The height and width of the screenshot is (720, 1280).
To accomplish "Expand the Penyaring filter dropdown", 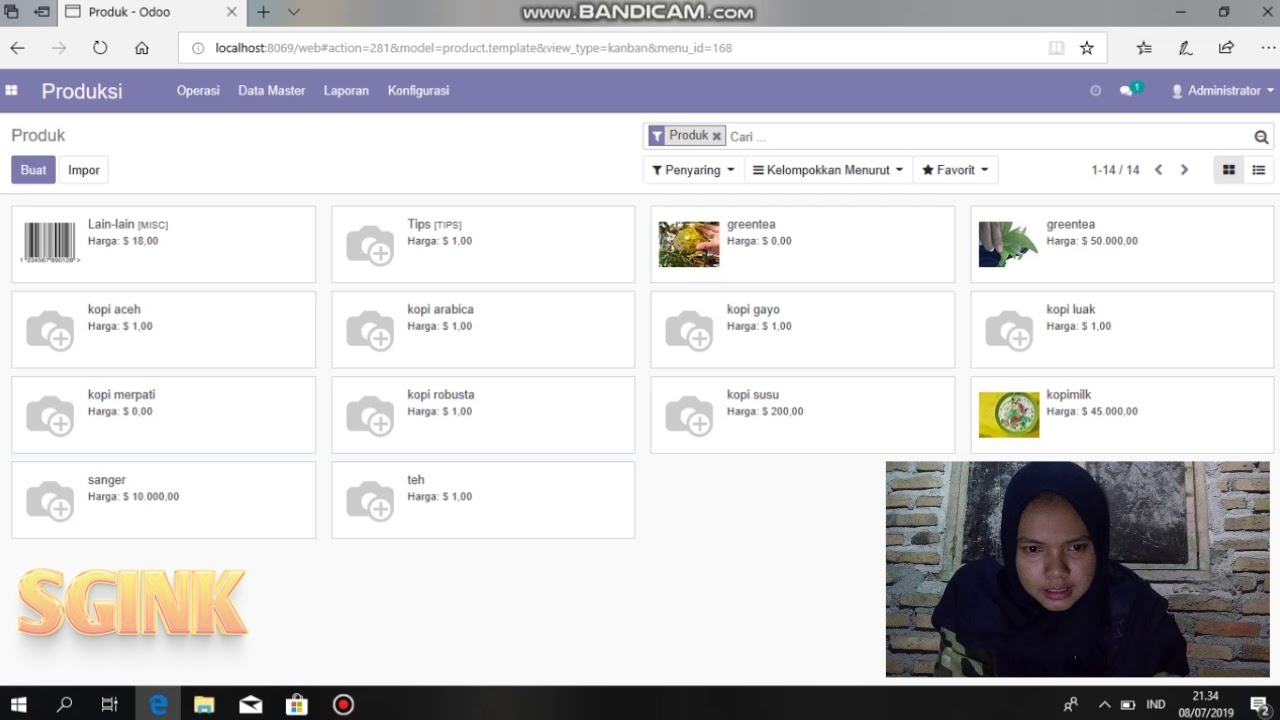I will tap(693, 170).
